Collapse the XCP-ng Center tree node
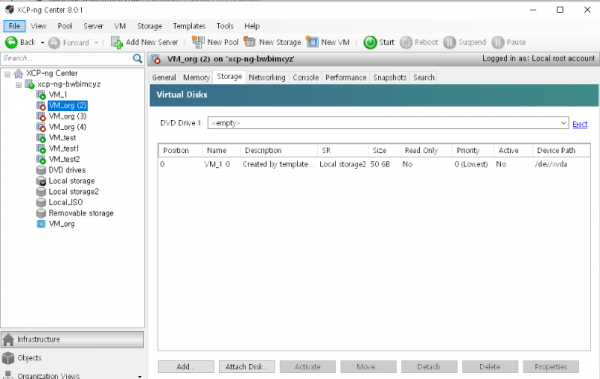This screenshot has width=600, height=379. coord(7,74)
